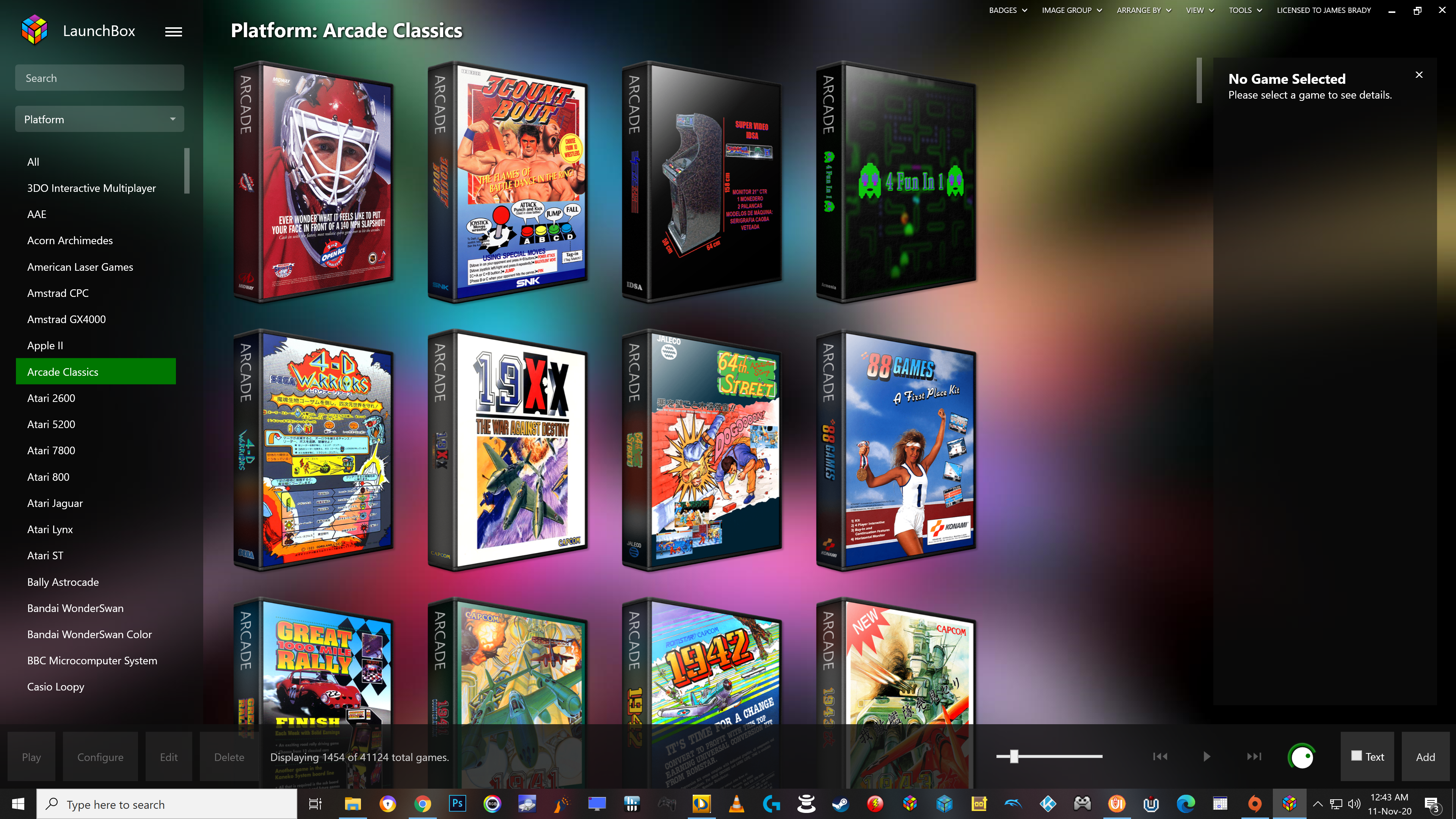Toggle the Text checkbox
Screen dimensions: 1456x819
pyautogui.click(x=1356, y=756)
